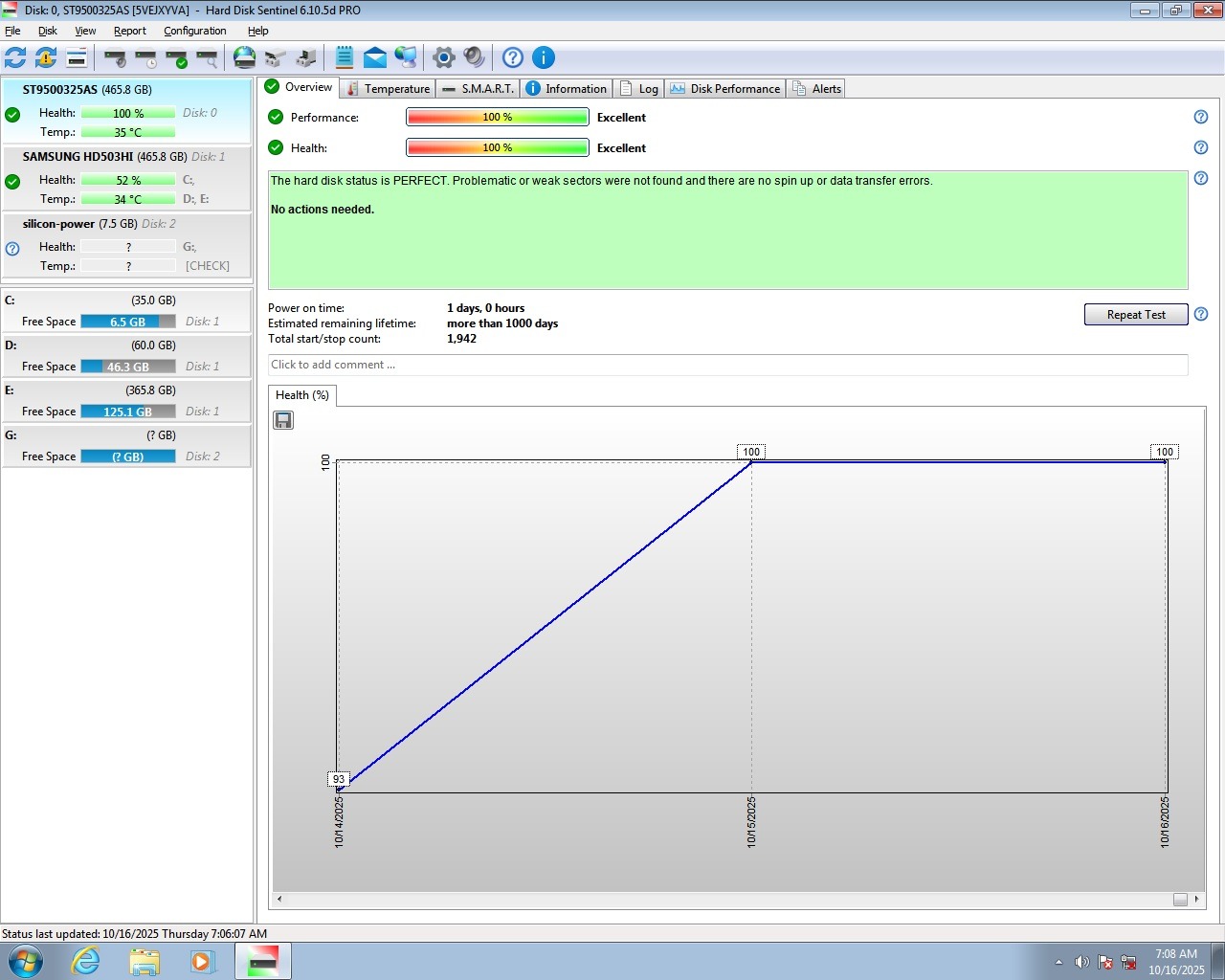Click the refresh icon with warning sign
Screen dimensions: 1225x980
tap(46, 57)
